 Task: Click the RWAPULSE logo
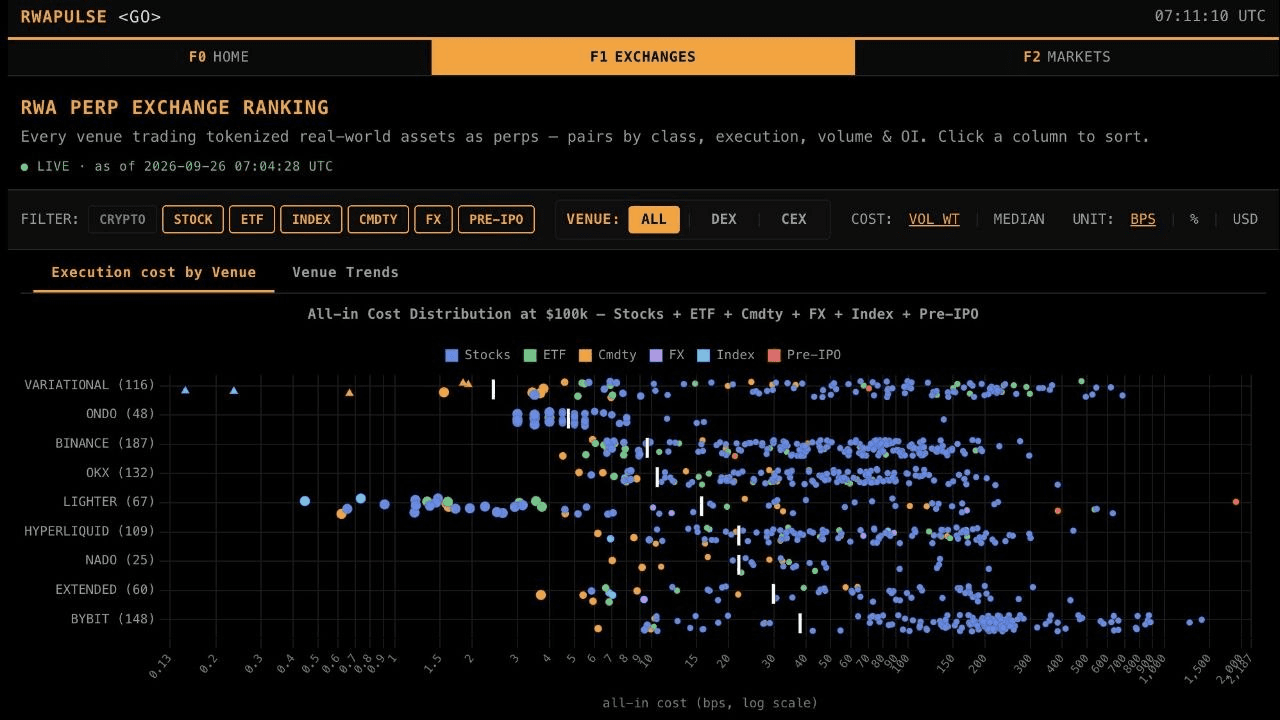63,16
